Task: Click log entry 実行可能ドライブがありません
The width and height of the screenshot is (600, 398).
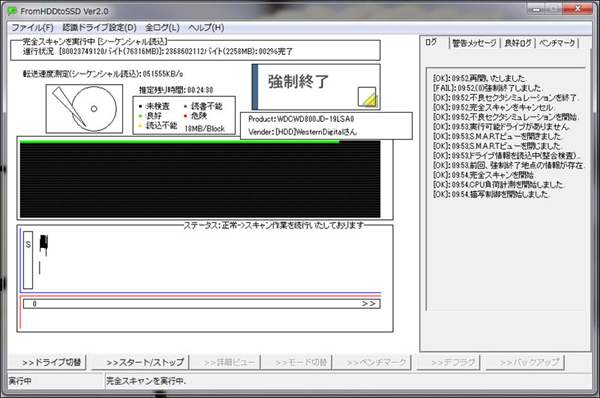Action: 502,127
